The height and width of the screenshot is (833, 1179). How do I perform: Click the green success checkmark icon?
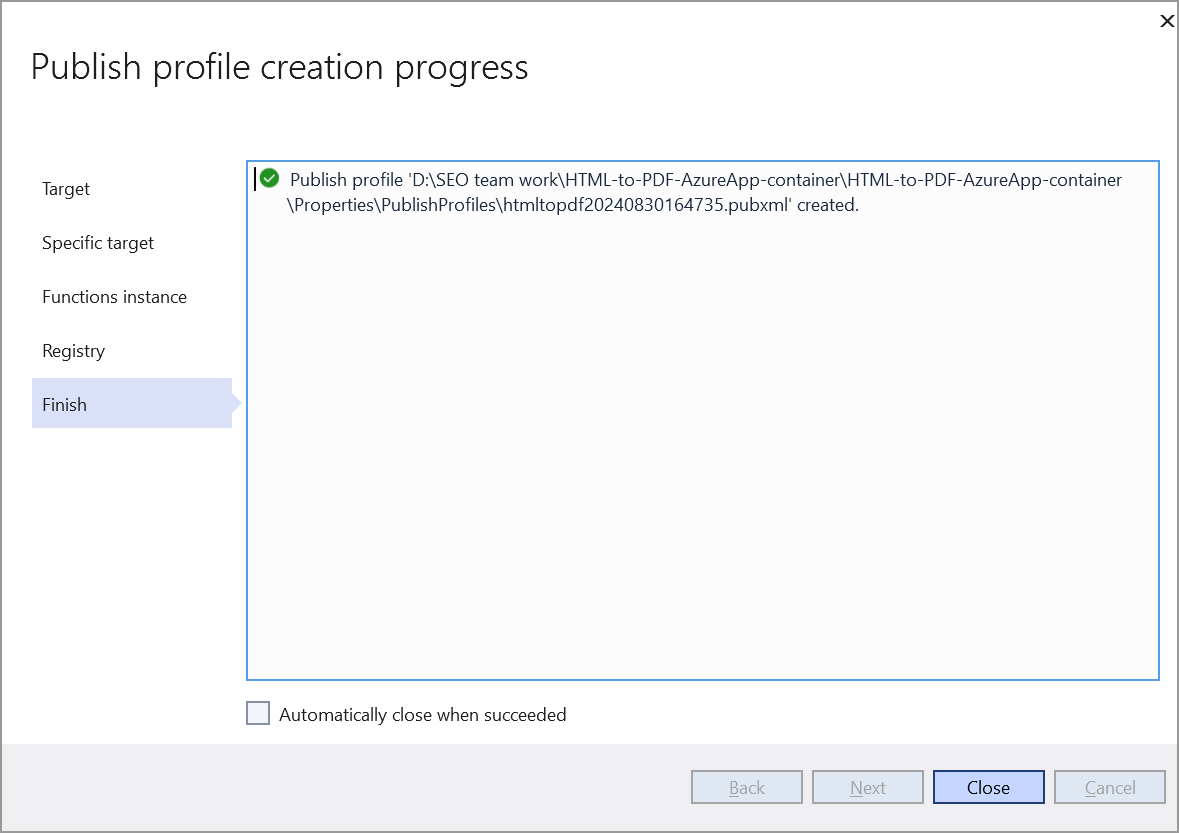pyautogui.click(x=269, y=179)
